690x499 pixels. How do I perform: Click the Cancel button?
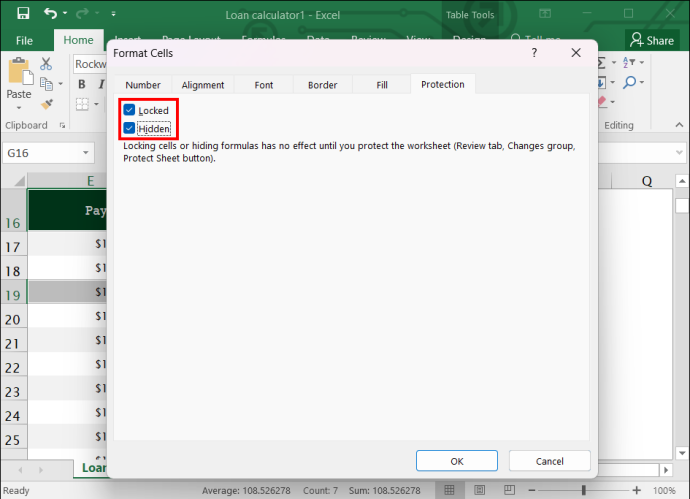tap(550, 461)
